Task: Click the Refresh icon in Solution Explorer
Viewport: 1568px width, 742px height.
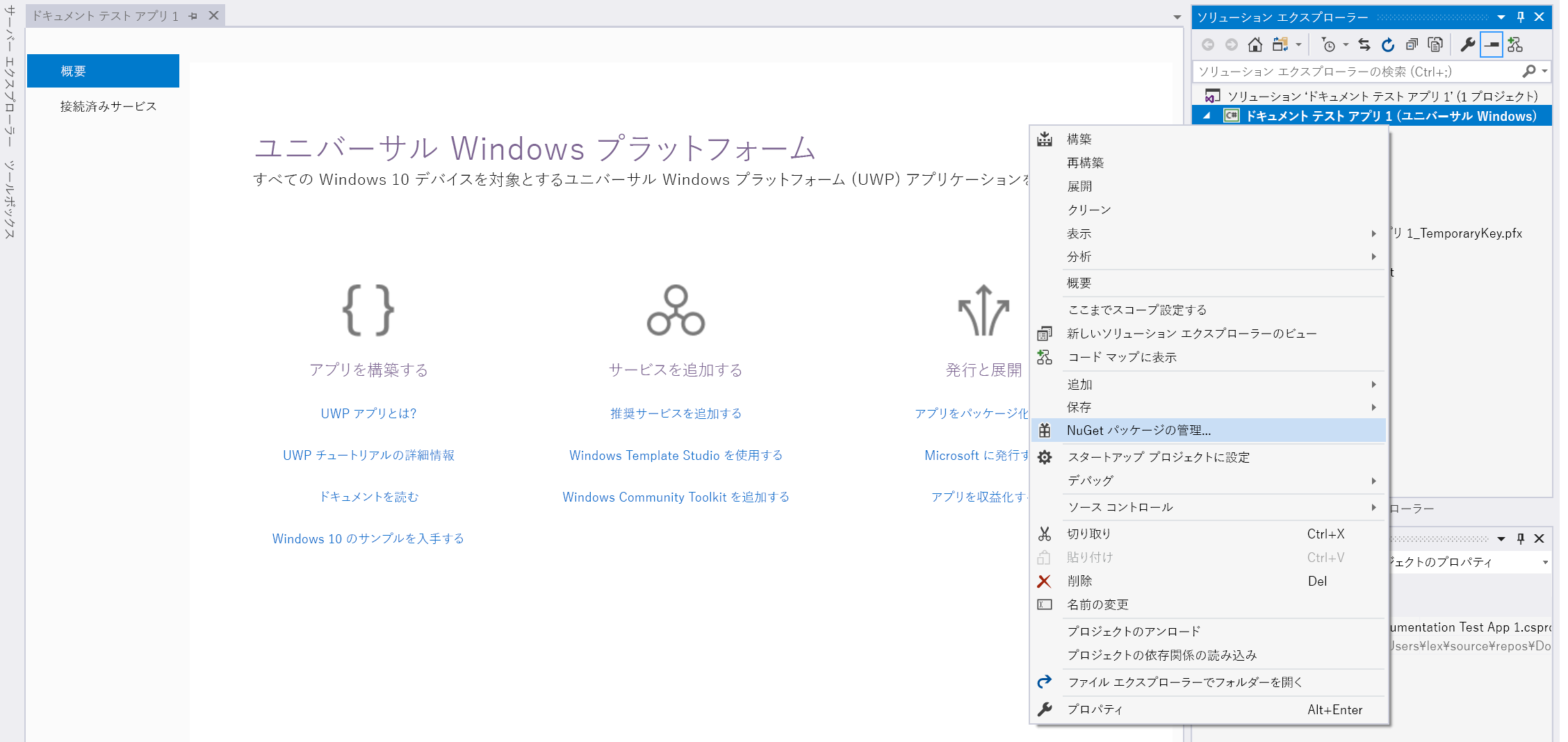Action: tap(1388, 44)
